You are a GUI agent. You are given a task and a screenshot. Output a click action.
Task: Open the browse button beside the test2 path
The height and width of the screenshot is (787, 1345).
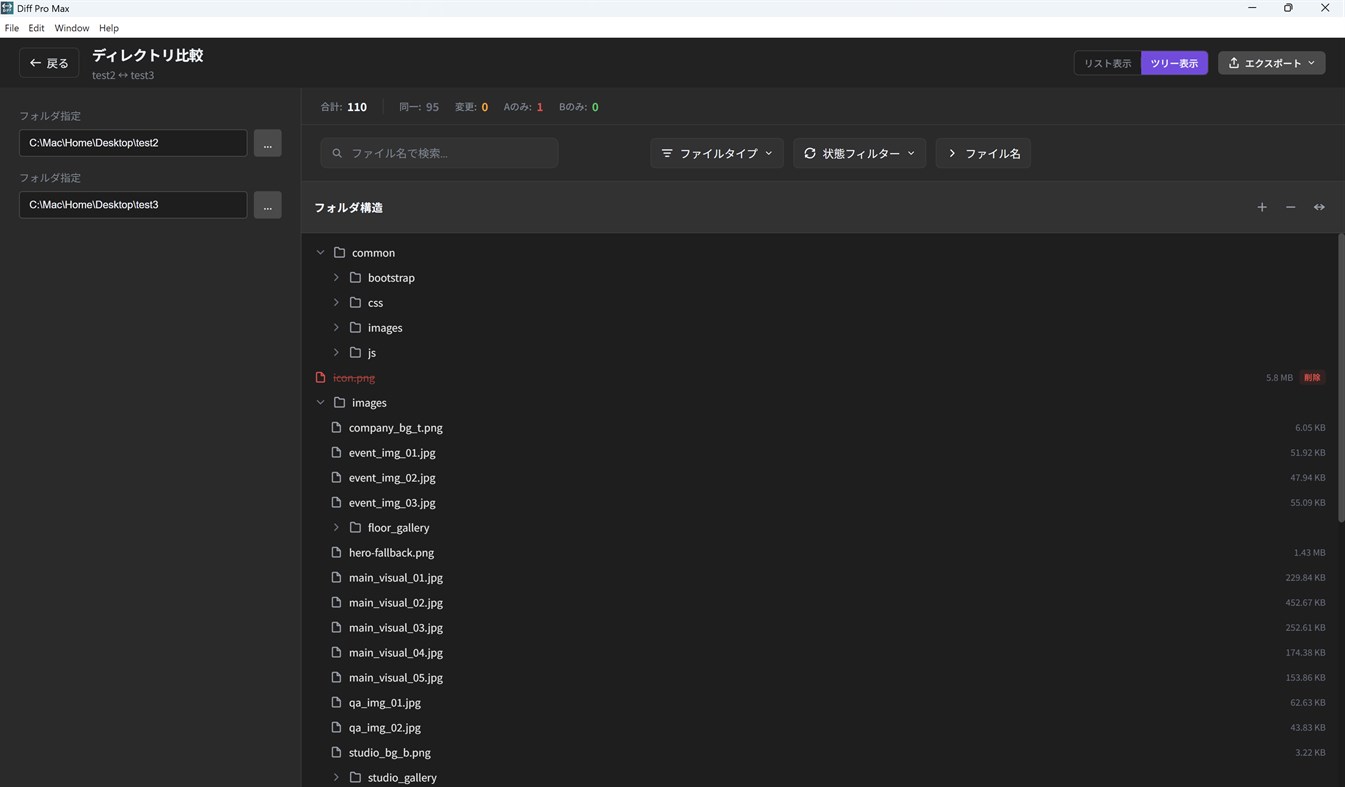click(267, 143)
